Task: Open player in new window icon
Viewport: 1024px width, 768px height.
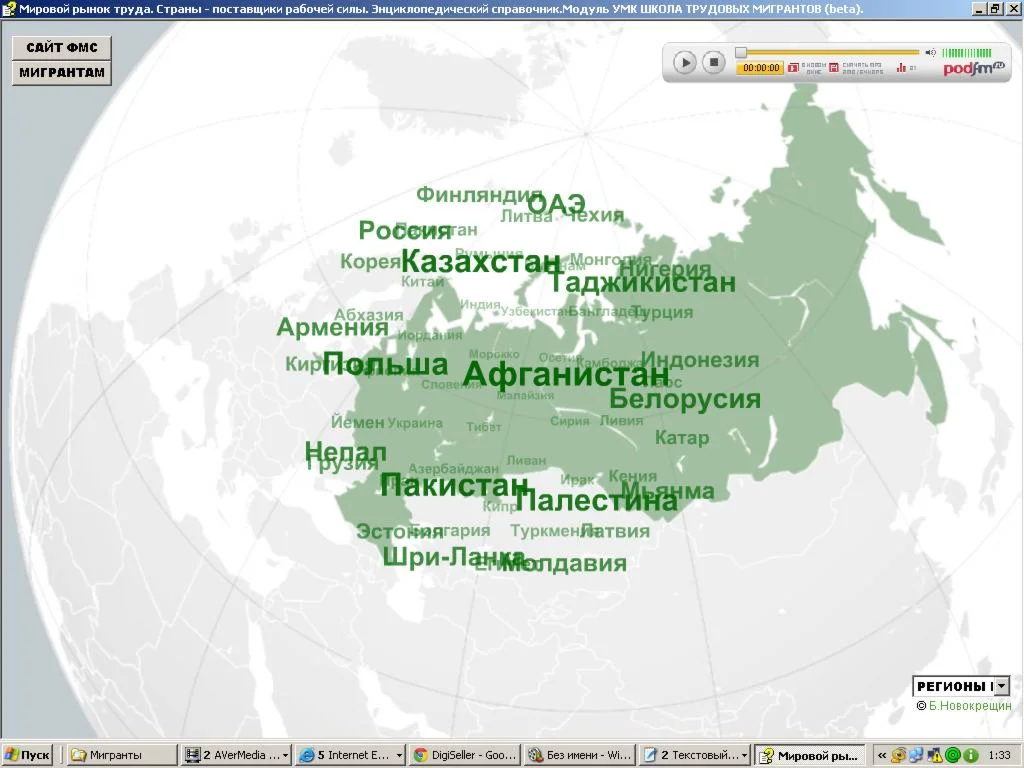Action: [793, 67]
